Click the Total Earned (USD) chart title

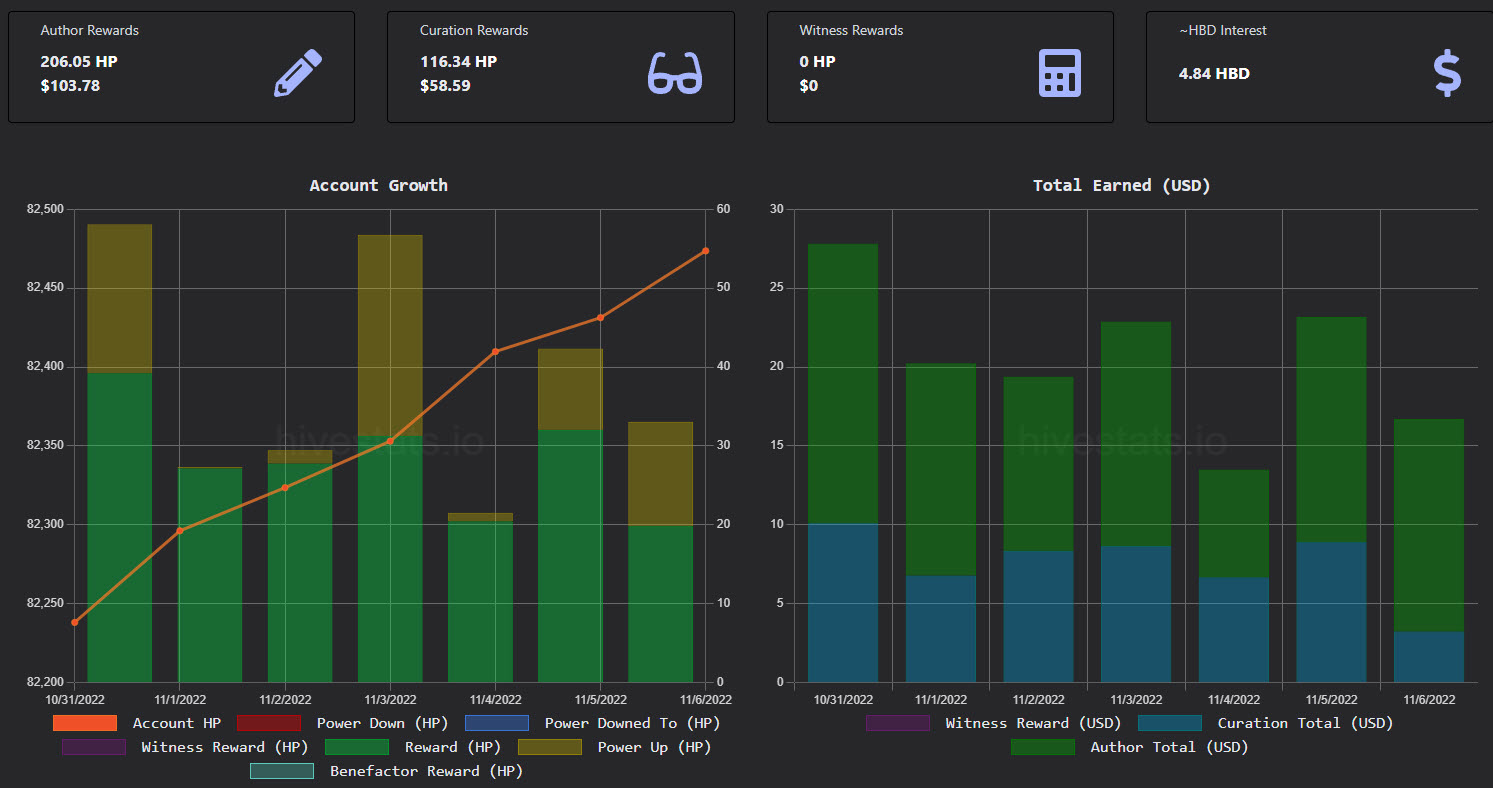click(1122, 185)
